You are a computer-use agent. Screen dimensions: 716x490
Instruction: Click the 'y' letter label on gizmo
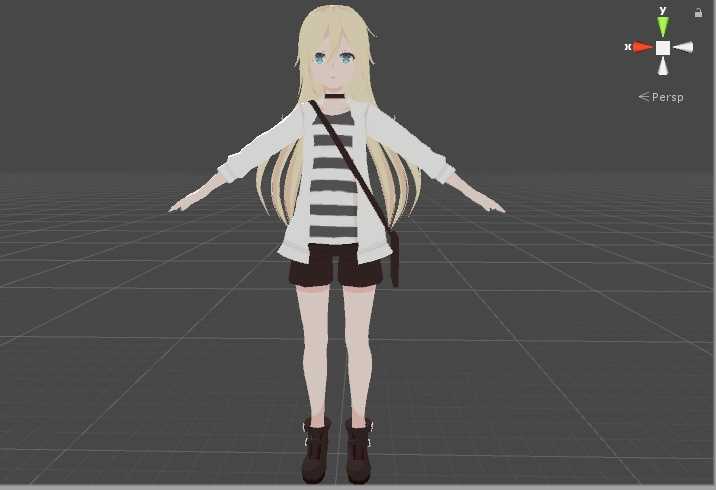[662, 10]
